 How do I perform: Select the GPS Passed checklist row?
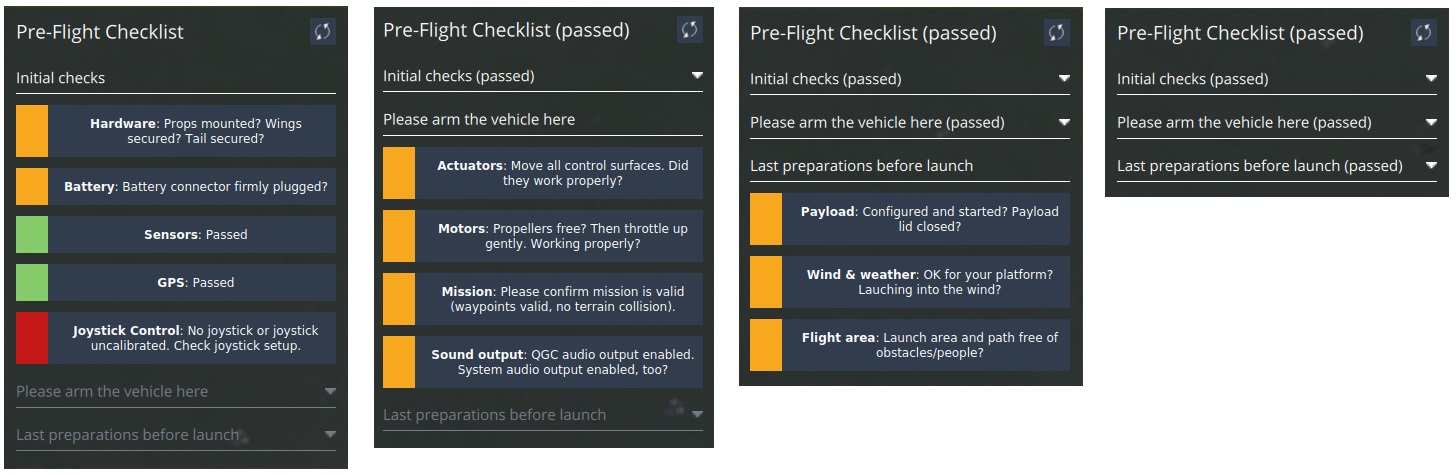click(176, 282)
